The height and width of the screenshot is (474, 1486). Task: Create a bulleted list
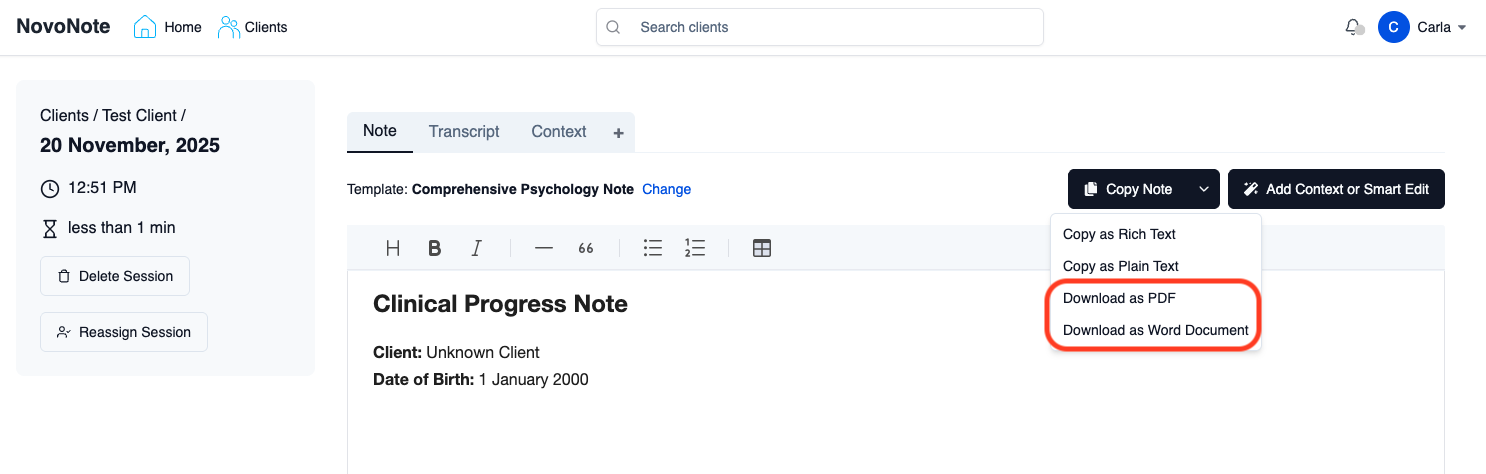[x=653, y=248]
